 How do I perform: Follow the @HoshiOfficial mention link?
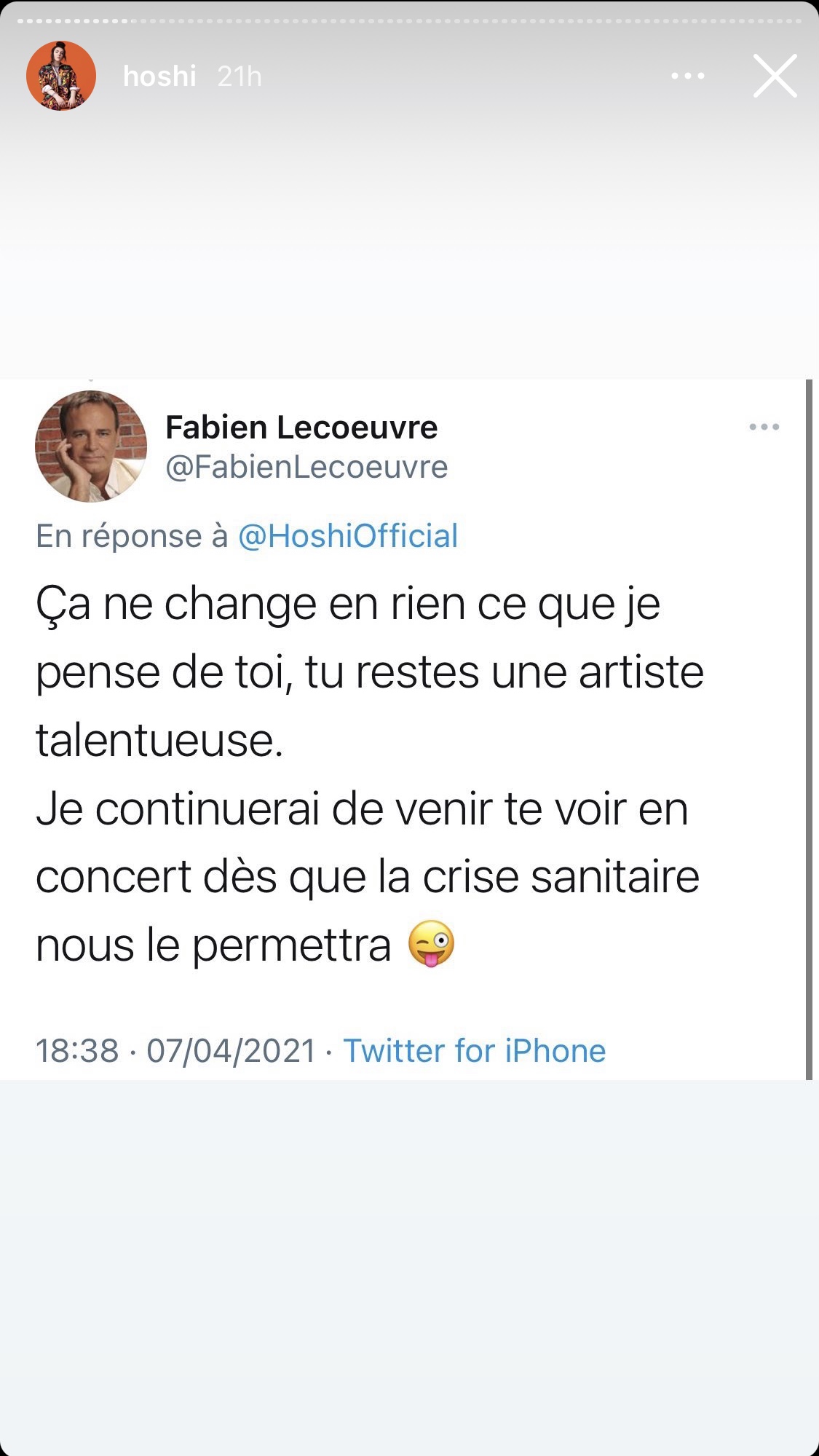coord(348,536)
